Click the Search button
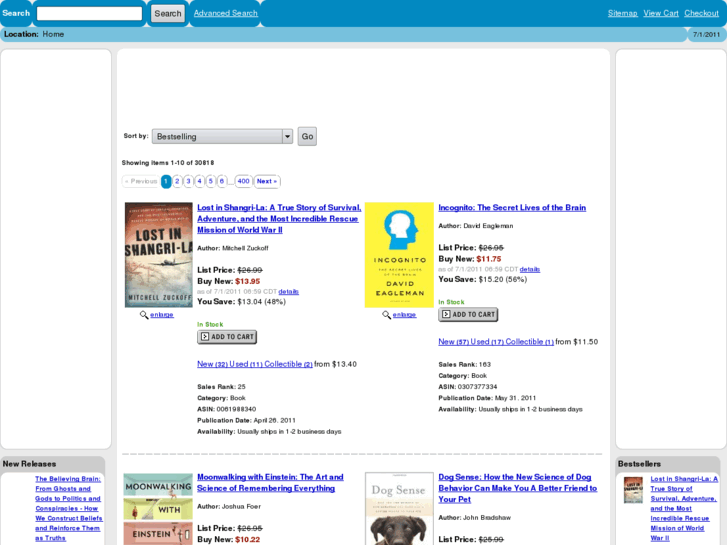The width and height of the screenshot is (727, 545). click(x=168, y=13)
